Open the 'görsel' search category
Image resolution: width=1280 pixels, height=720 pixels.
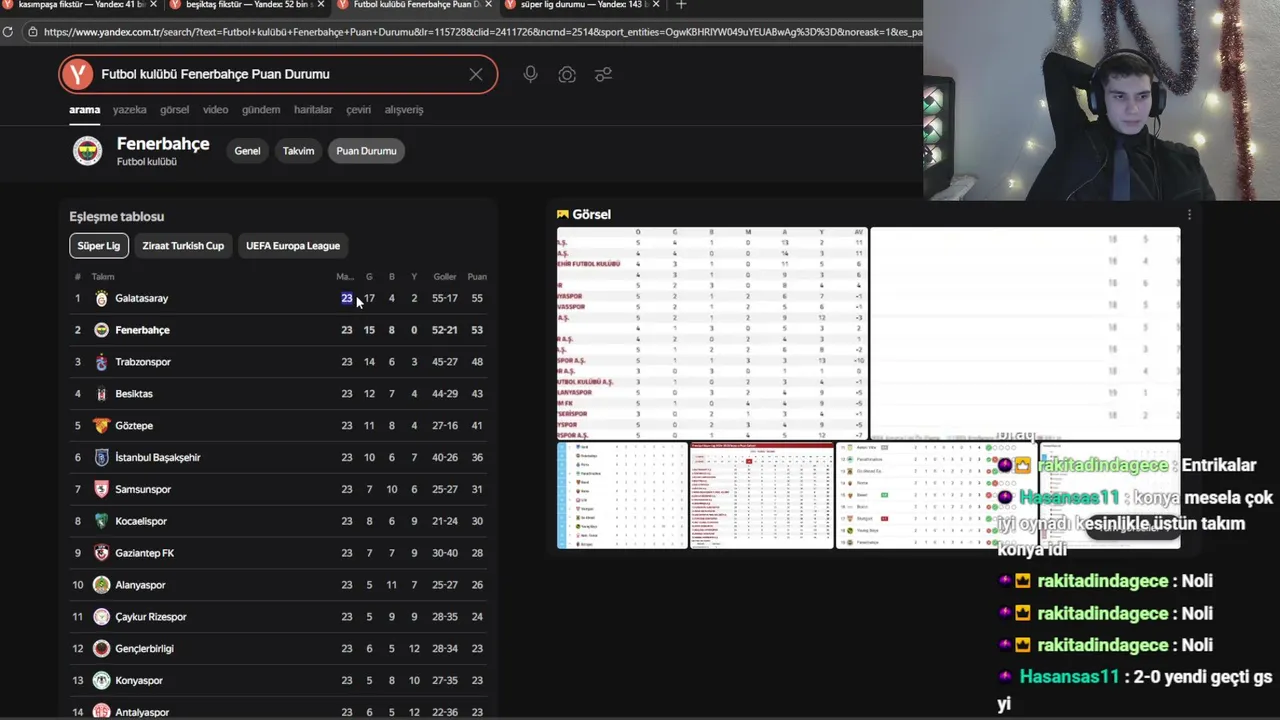coord(174,110)
